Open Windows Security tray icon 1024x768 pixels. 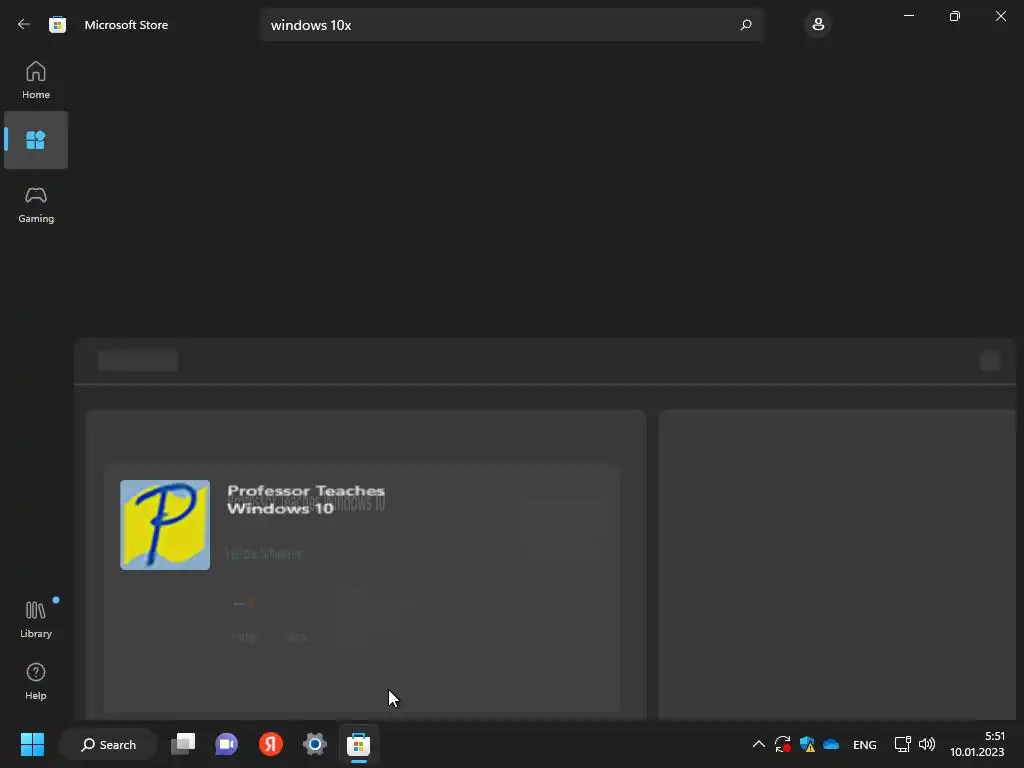[x=807, y=744]
